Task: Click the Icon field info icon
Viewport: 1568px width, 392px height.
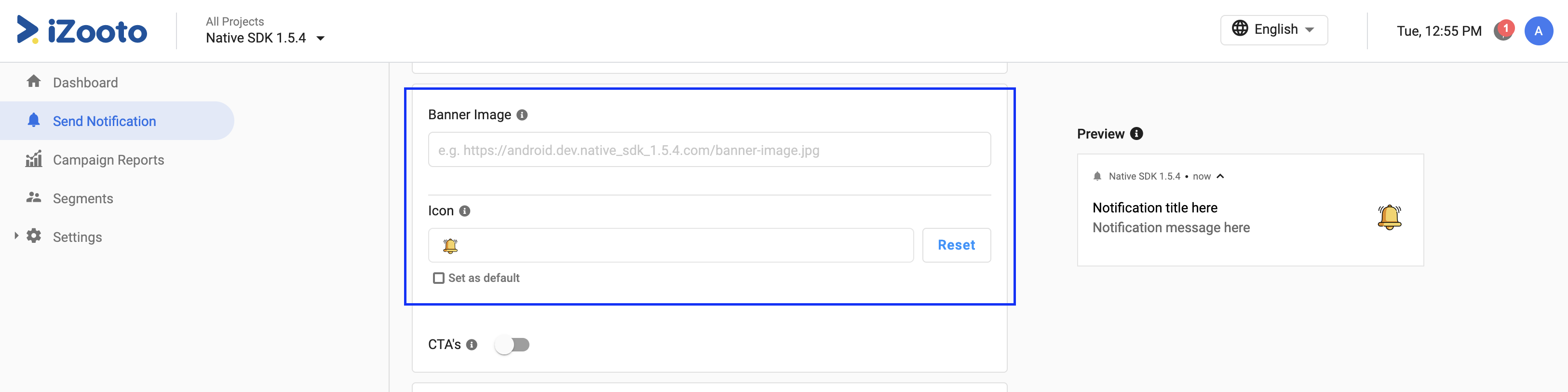Action: pyautogui.click(x=464, y=211)
